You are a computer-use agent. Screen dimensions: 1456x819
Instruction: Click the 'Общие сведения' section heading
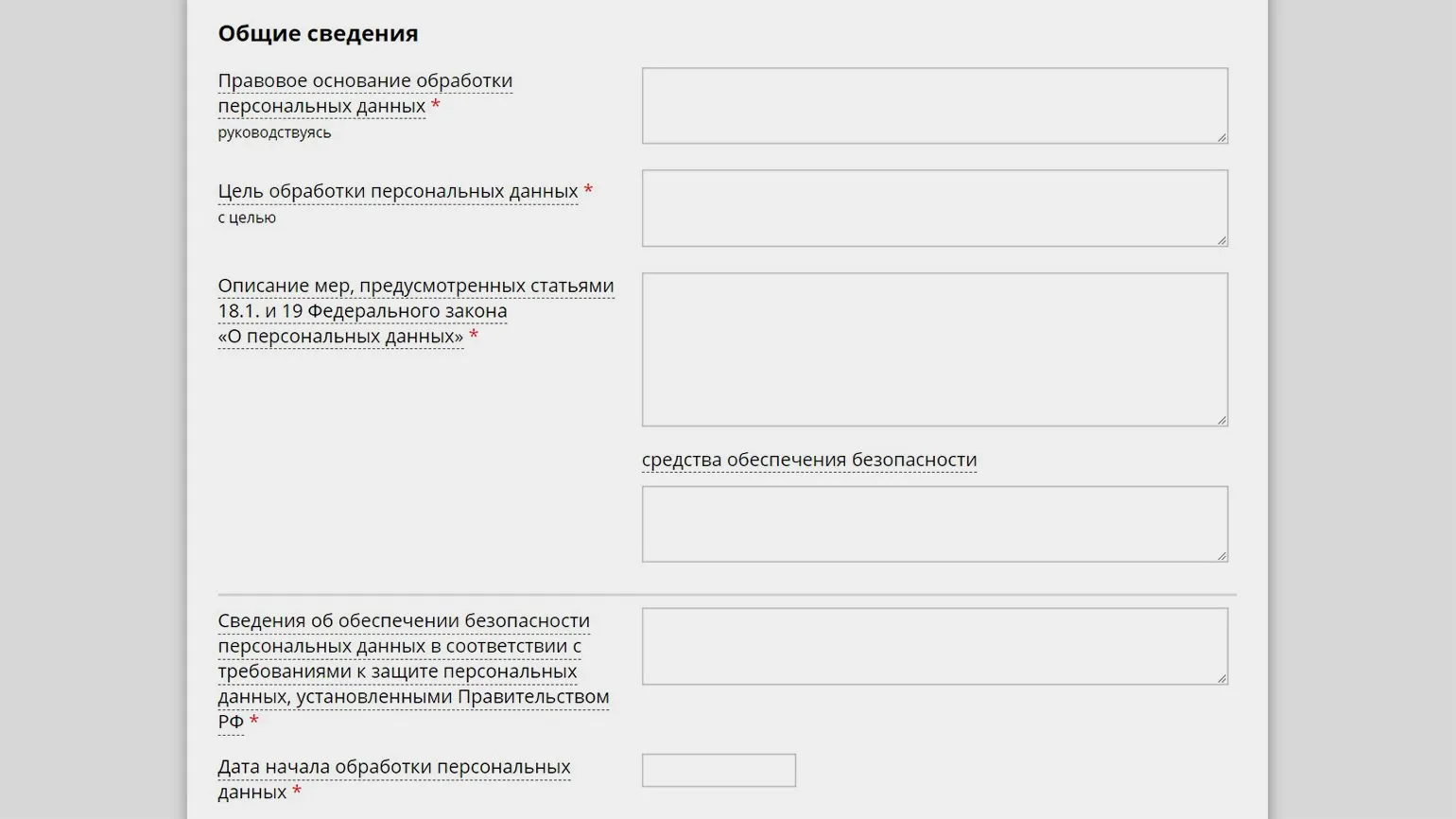[x=318, y=33]
